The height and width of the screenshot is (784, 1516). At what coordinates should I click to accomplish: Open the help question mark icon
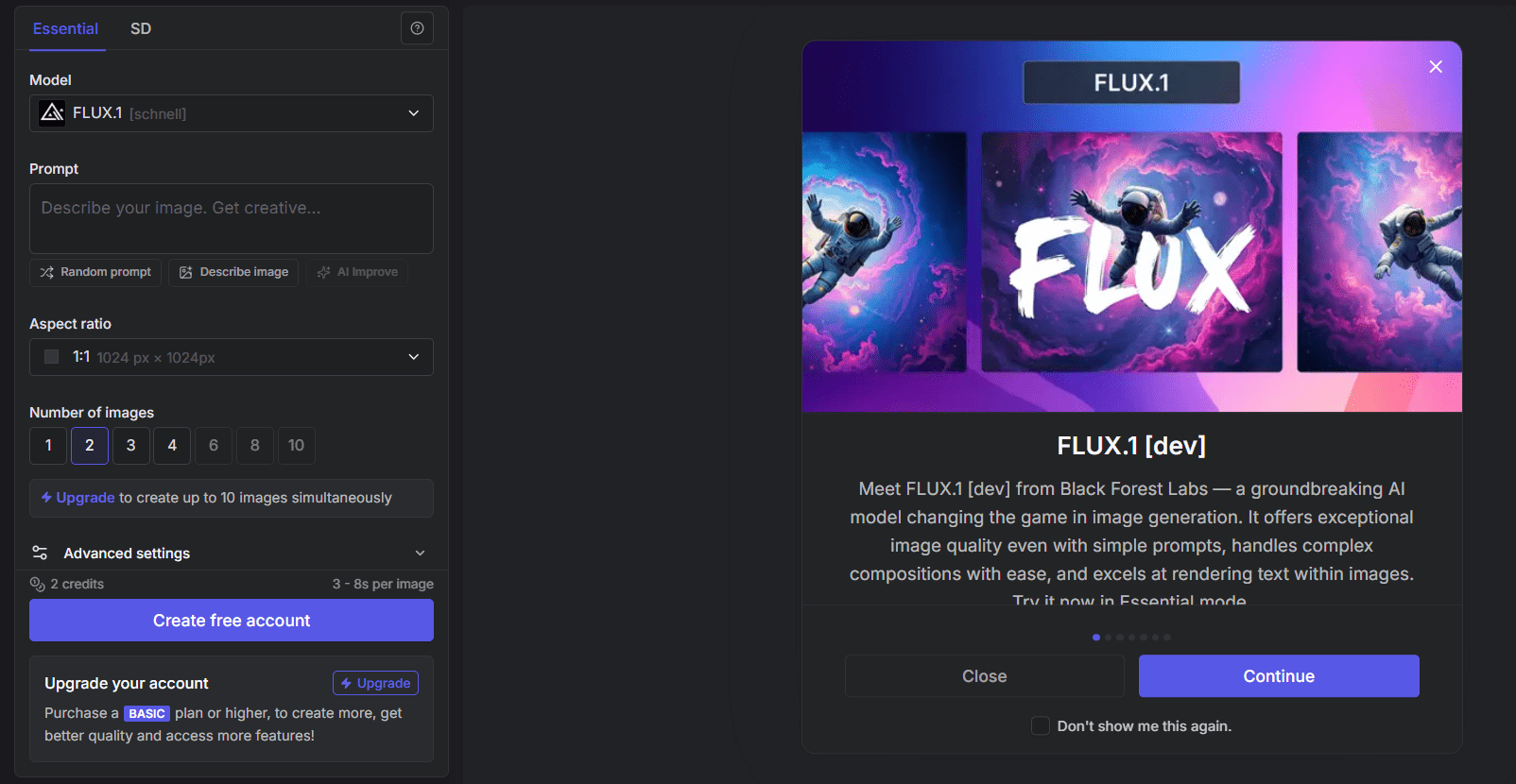(x=417, y=28)
